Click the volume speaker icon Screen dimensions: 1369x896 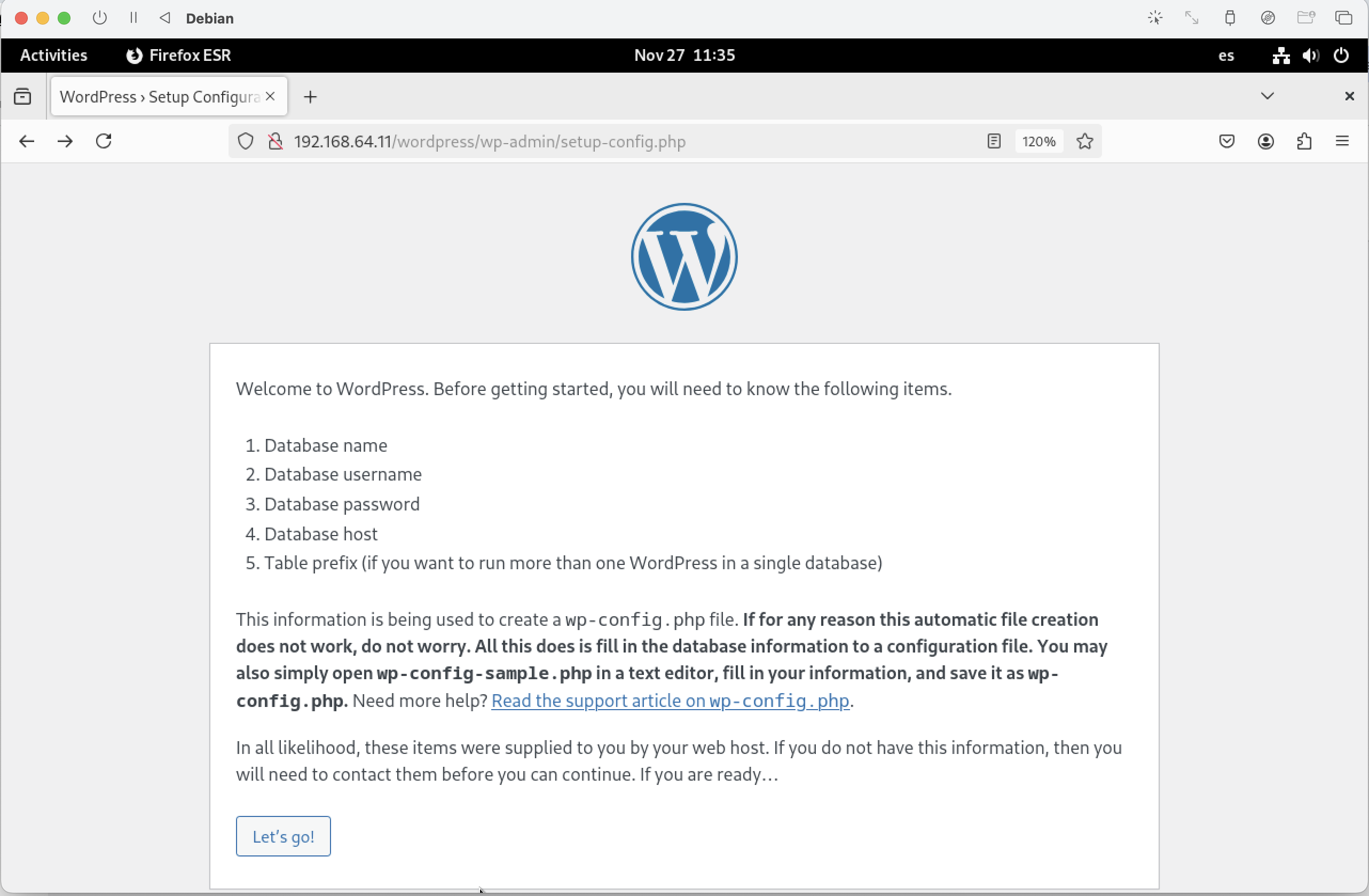point(1311,56)
